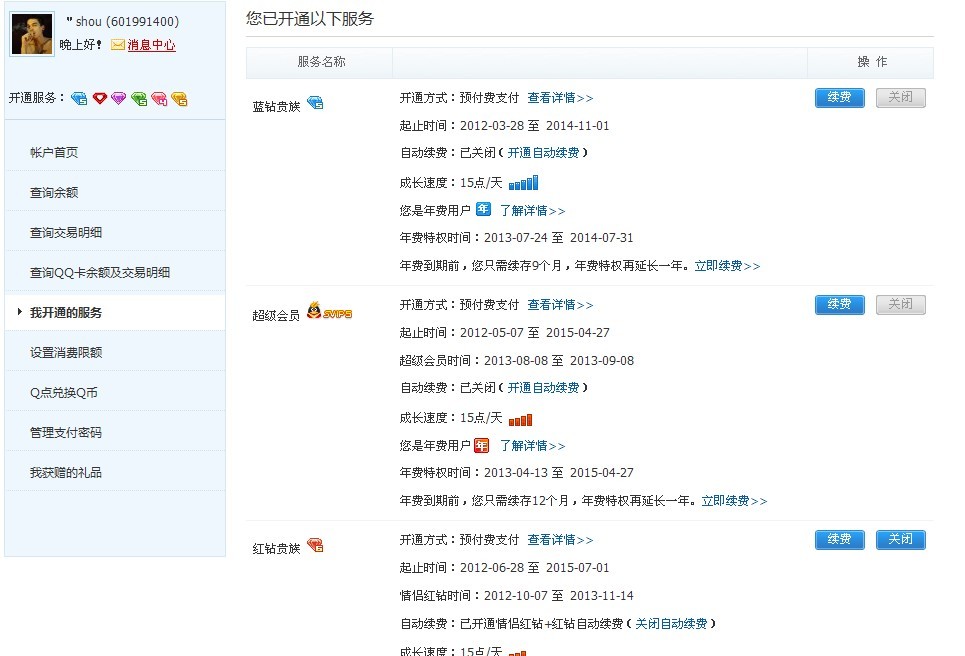Viewport: 965px width, 656px height.
Task: Click red 年 annual badge icon
Action: point(482,445)
